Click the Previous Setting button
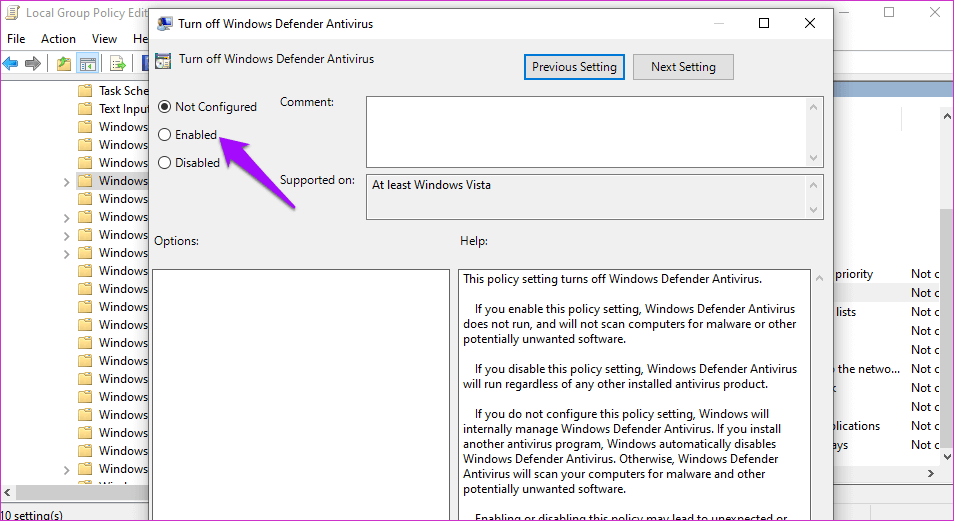The height and width of the screenshot is (521, 954). (574, 67)
